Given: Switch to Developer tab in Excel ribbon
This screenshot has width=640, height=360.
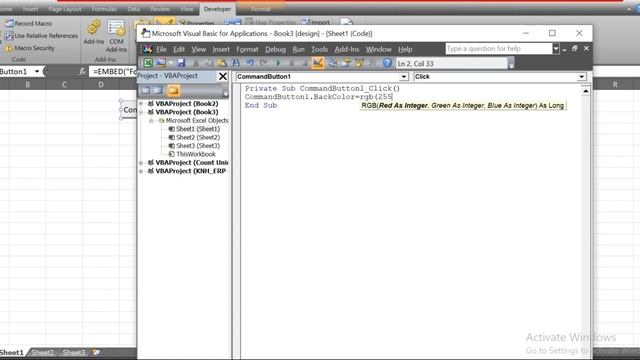Looking at the screenshot, I should tap(217, 9).
